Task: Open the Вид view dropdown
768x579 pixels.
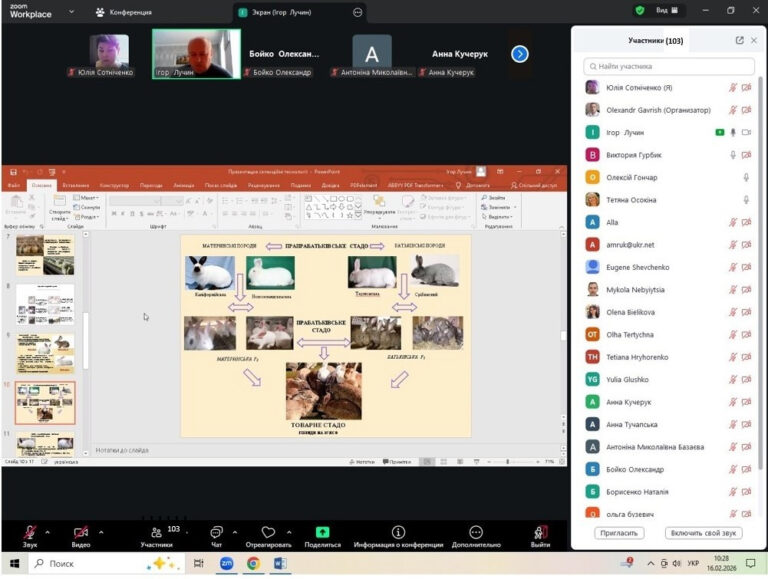Action: pyautogui.click(x=666, y=11)
